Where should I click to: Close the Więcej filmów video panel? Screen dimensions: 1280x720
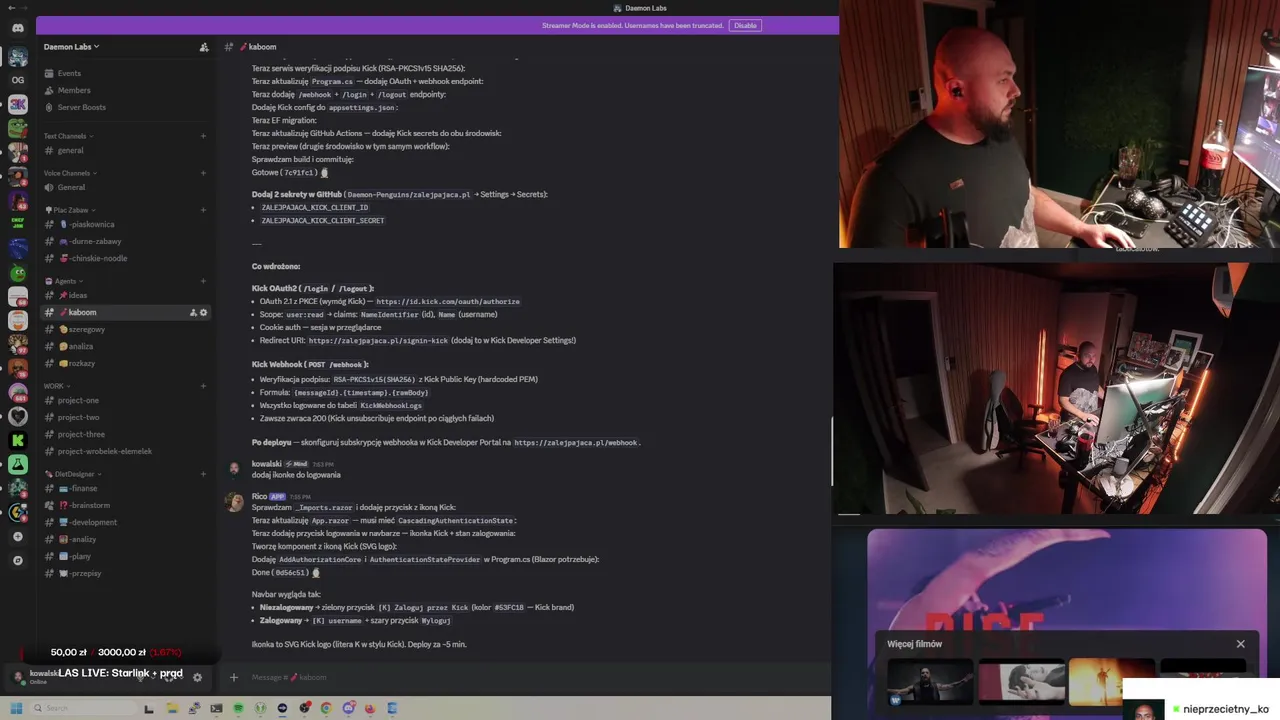click(1241, 644)
